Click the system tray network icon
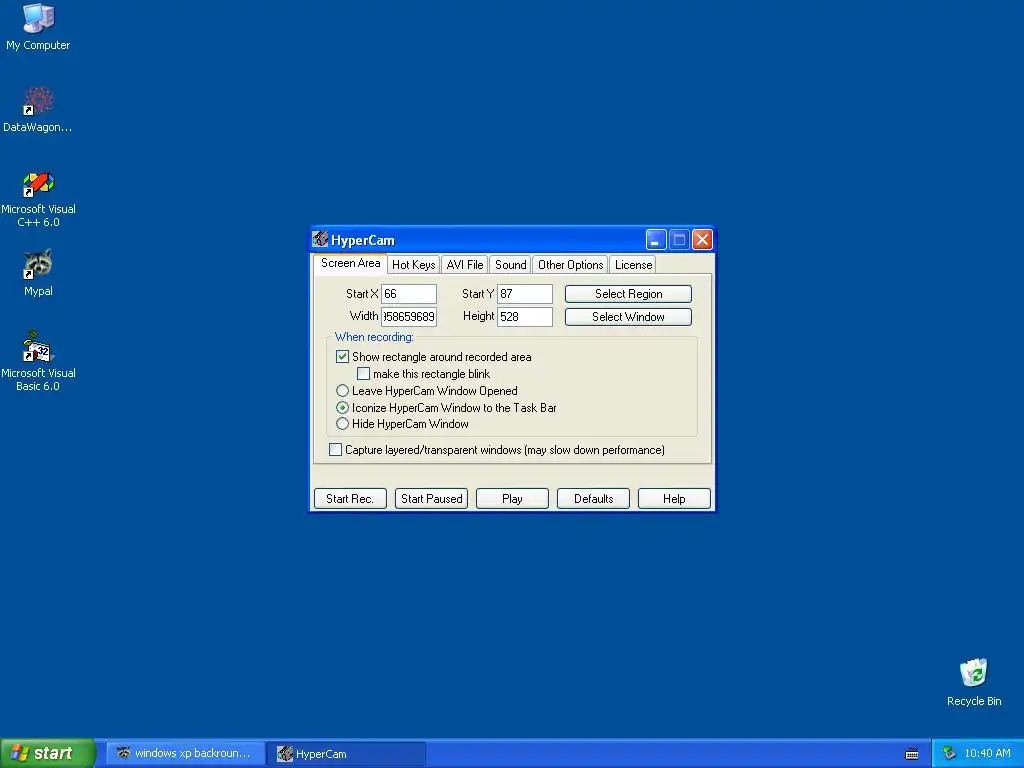Screen dimensions: 1024x768 [x=949, y=754]
